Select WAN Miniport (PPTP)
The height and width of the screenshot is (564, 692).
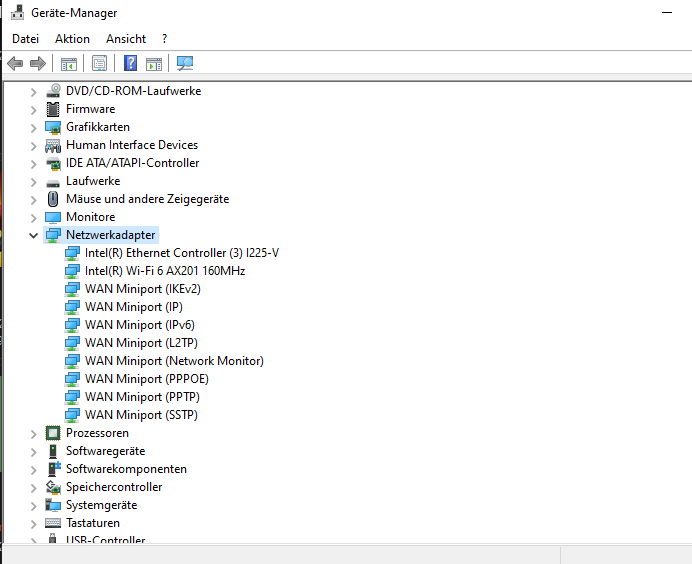click(x=143, y=397)
